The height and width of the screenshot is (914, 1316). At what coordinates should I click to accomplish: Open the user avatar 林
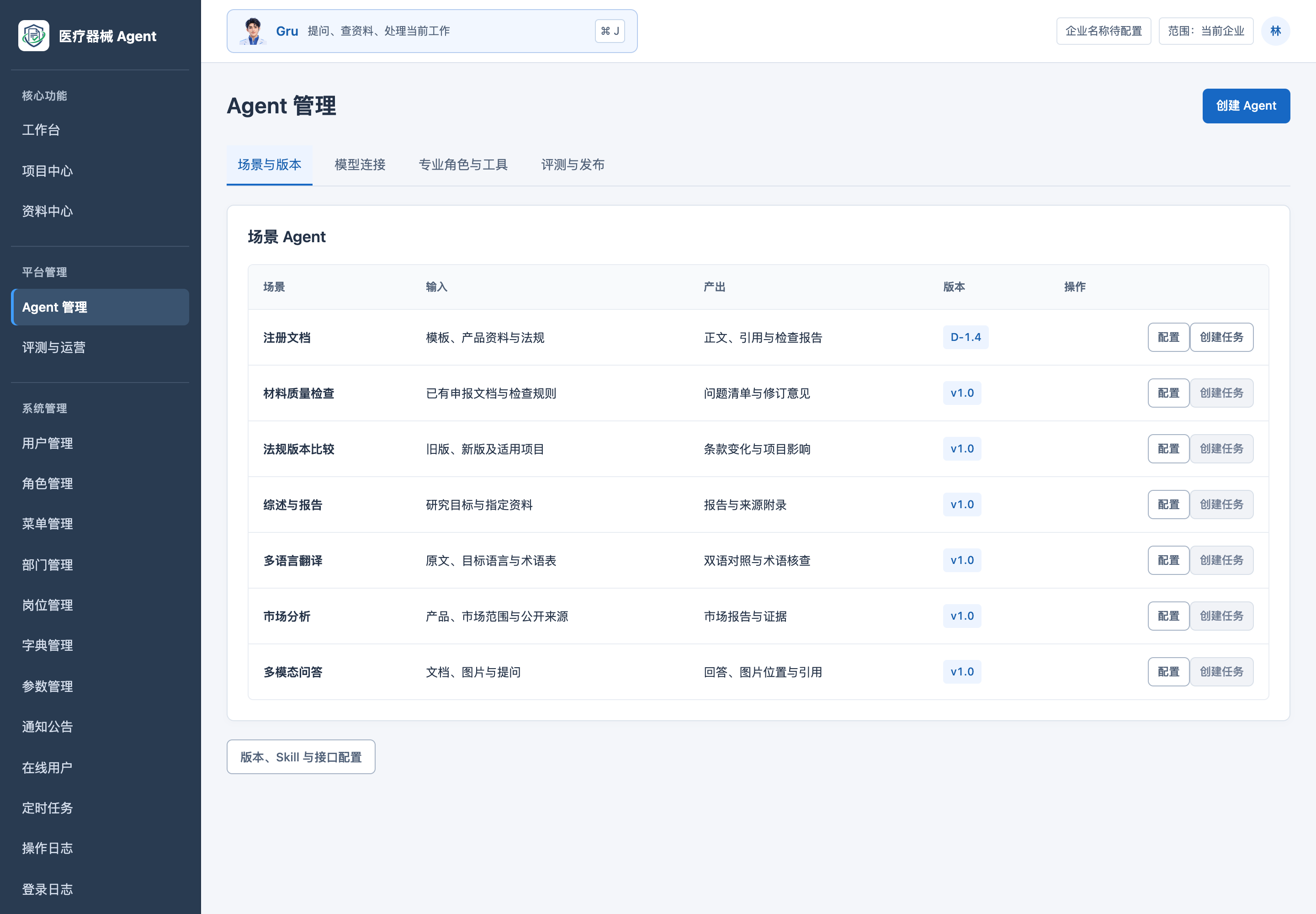pyautogui.click(x=1275, y=31)
